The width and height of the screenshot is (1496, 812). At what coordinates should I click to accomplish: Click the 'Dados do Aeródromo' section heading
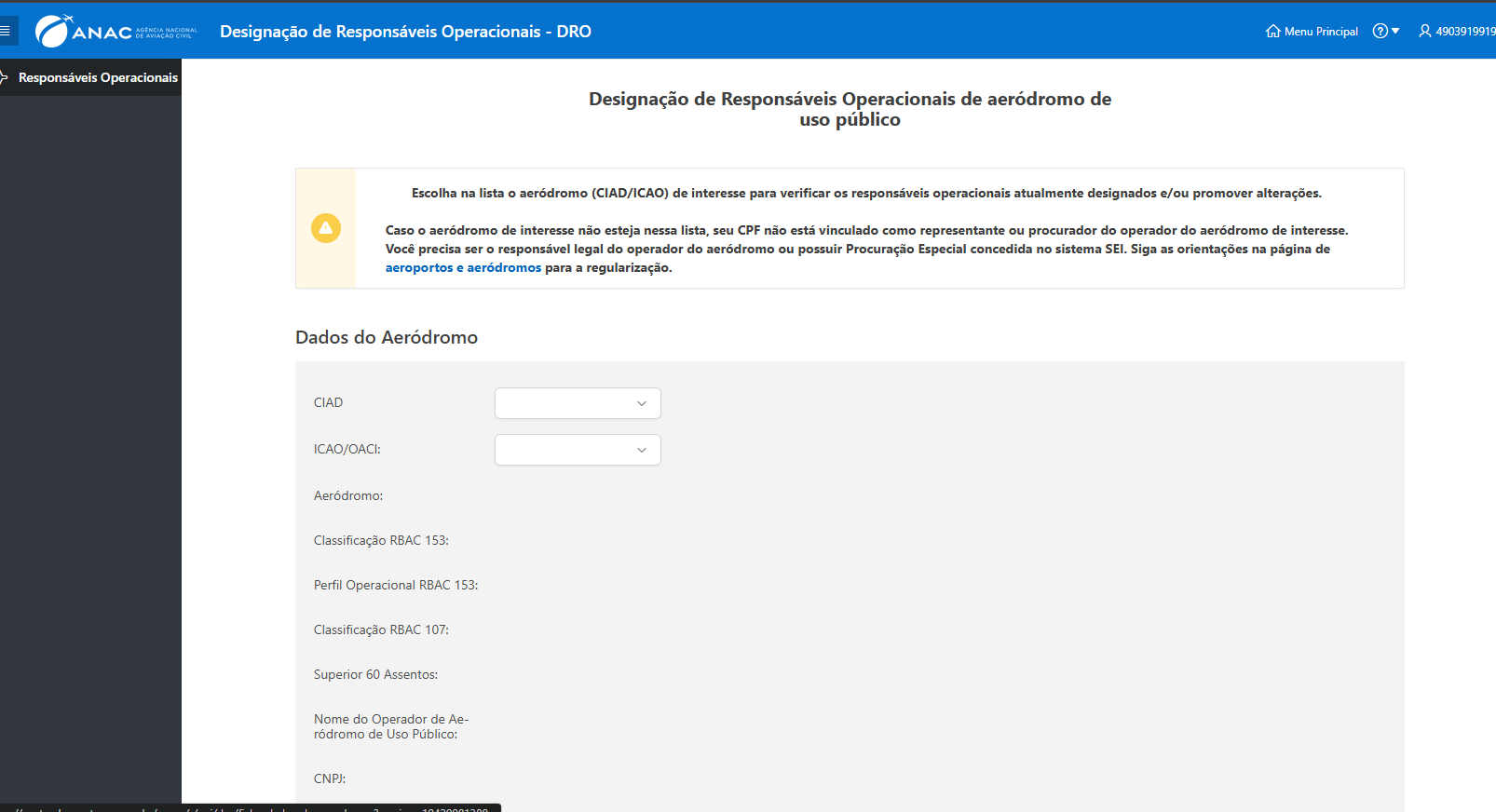[387, 337]
